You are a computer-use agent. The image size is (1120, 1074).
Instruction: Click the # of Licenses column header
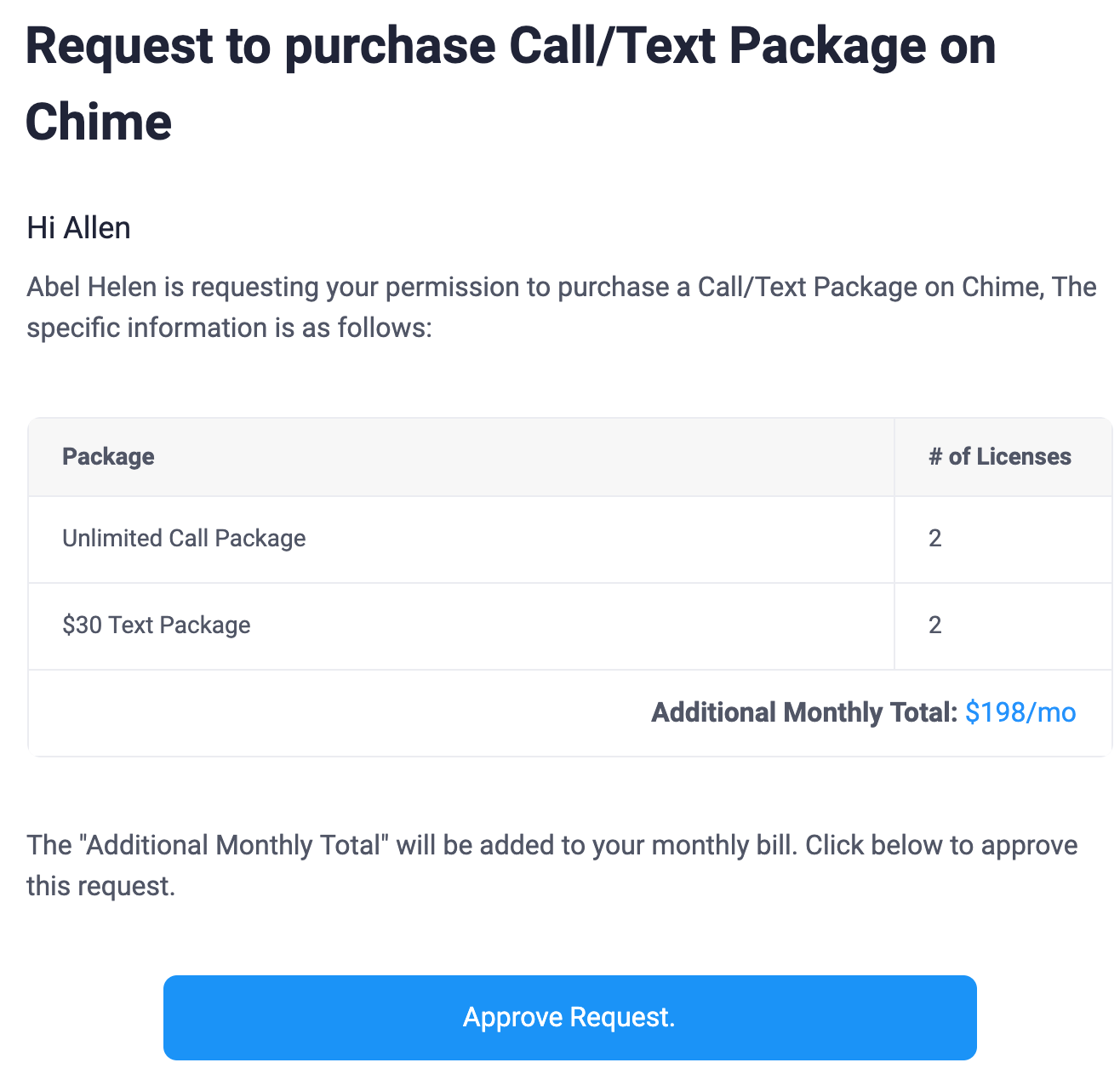coord(999,456)
